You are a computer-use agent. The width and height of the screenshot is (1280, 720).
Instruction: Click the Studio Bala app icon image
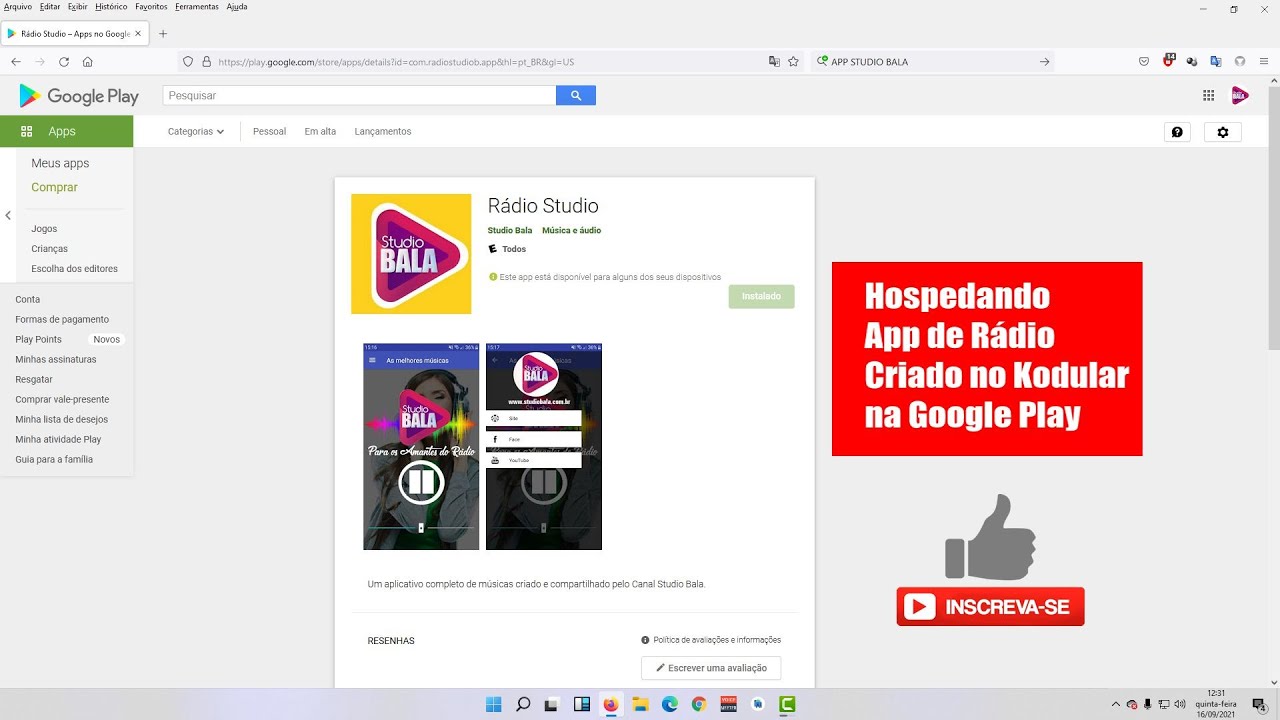tap(411, 254)
